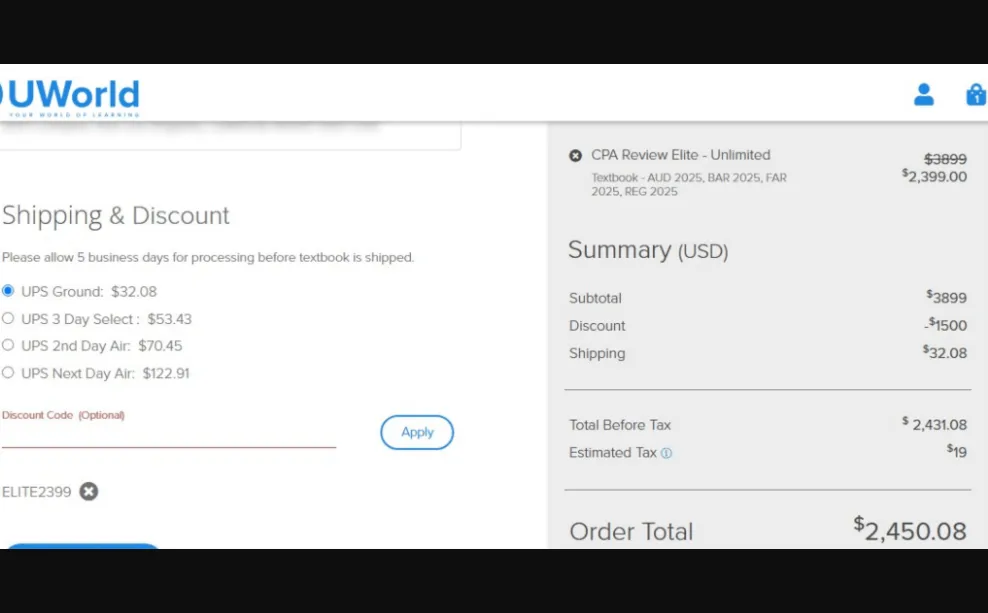Switch shipping to UPS Next Day Air

point(8,373)
